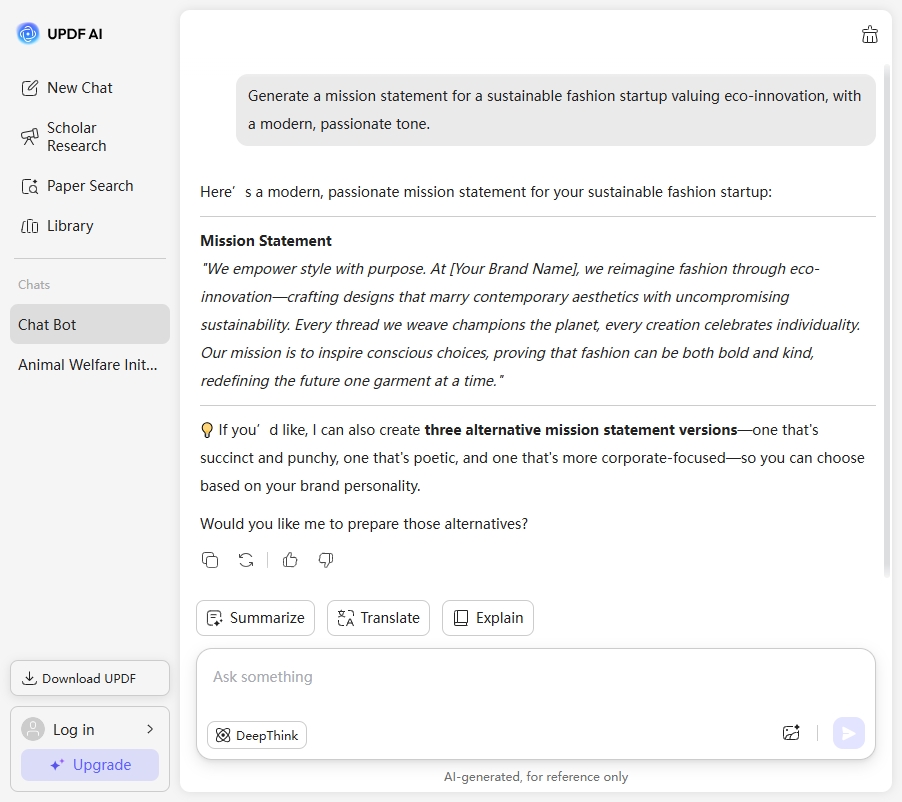Screen dimensions: 902x802
Task: Click the Summarize button
Action: coord(255,618)
